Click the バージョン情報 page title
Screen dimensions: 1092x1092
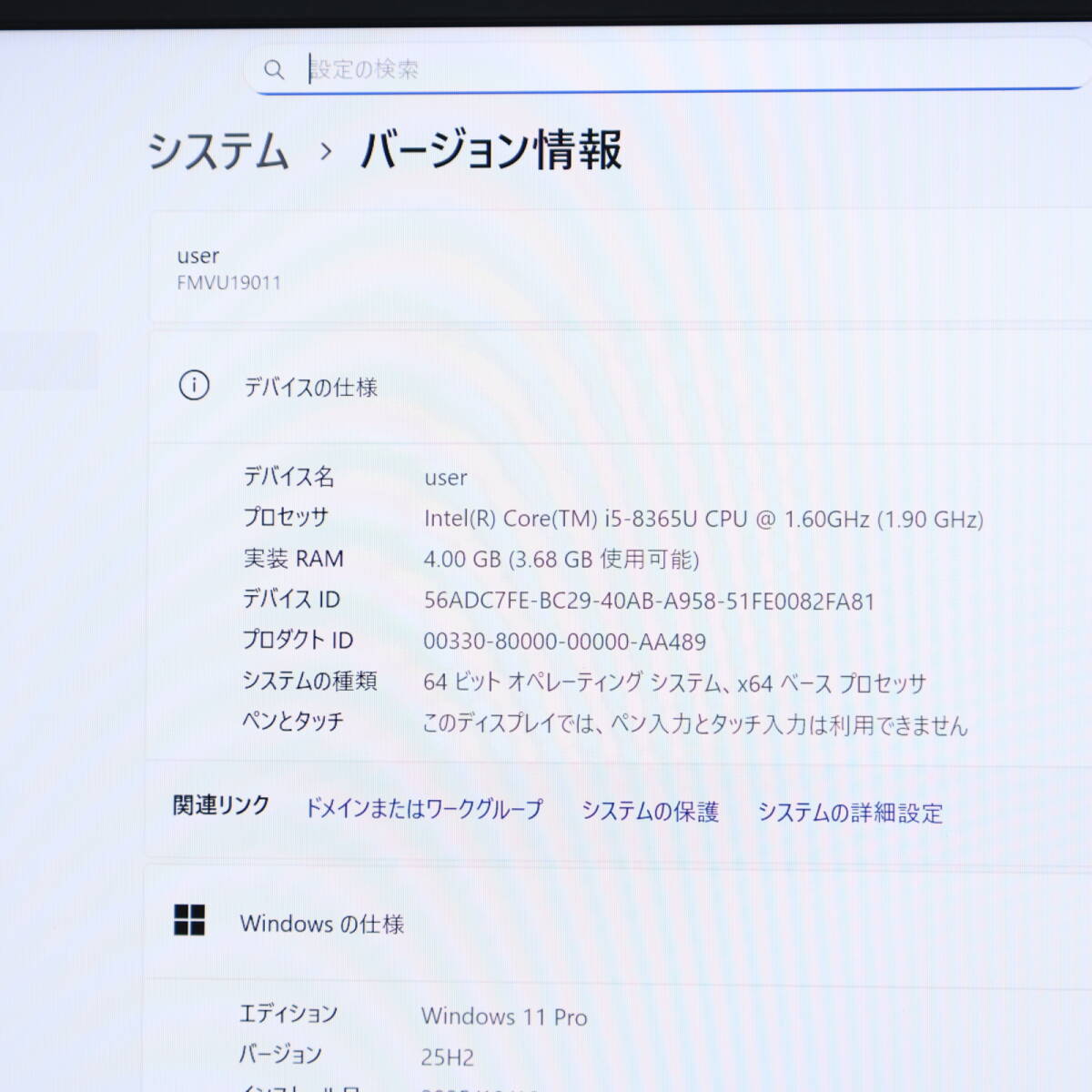point(491,150)
